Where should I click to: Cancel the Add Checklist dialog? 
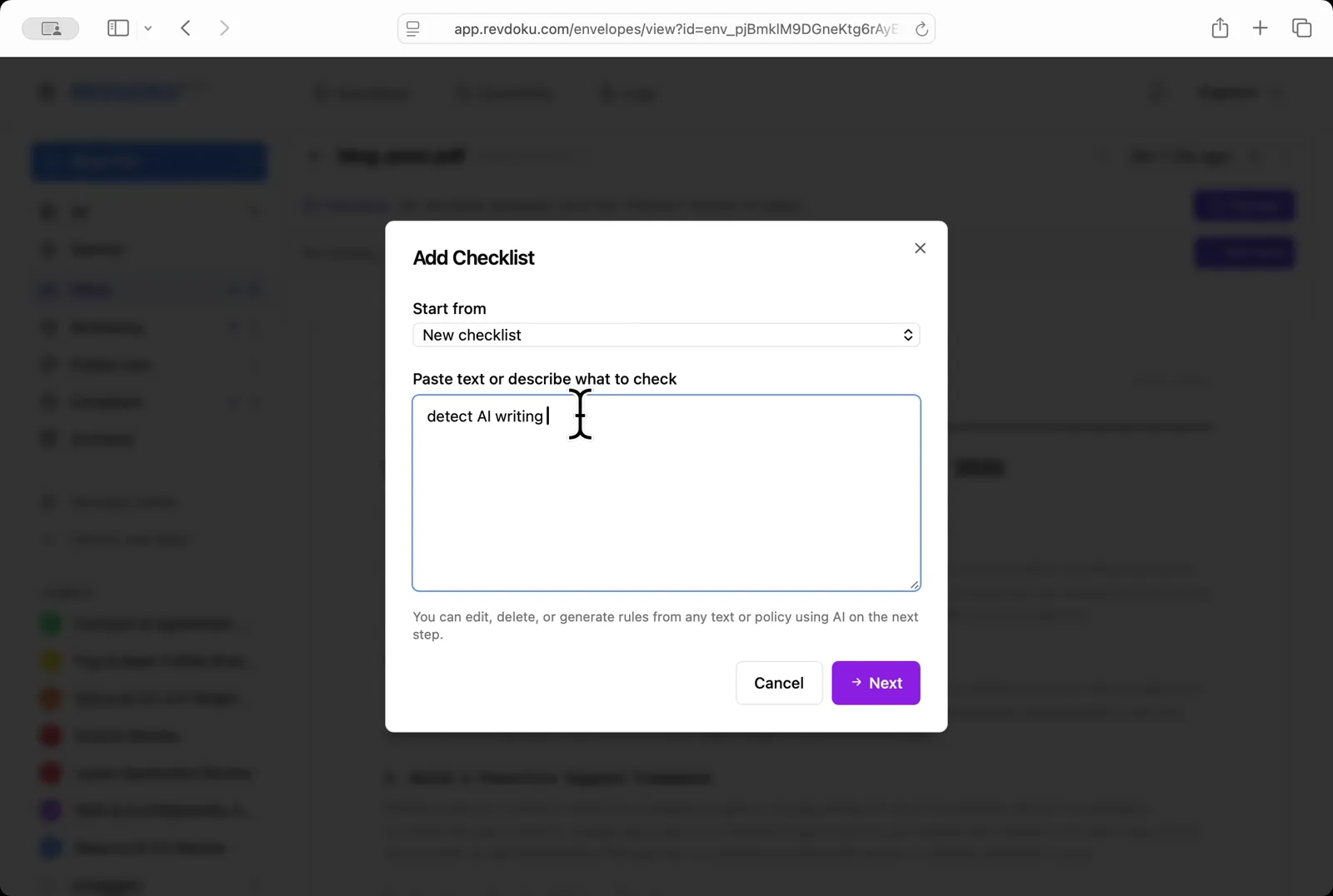(778, 683)
